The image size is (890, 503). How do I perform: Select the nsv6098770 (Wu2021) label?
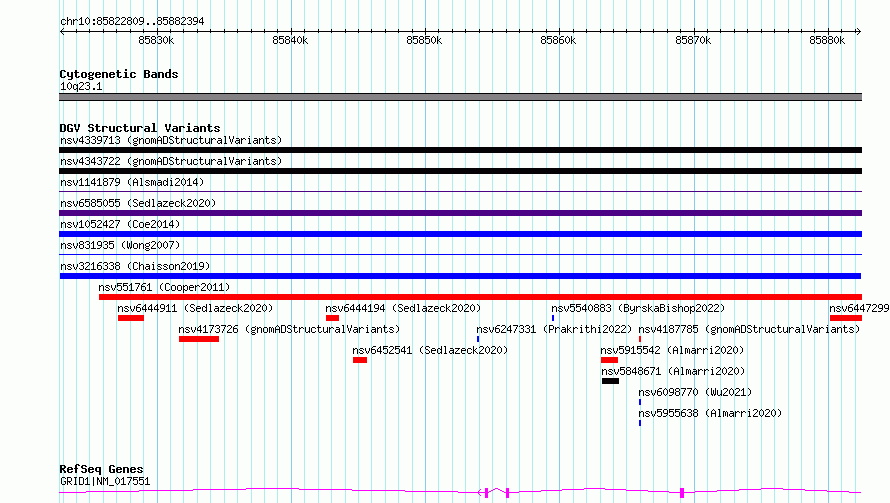[695, 392]
